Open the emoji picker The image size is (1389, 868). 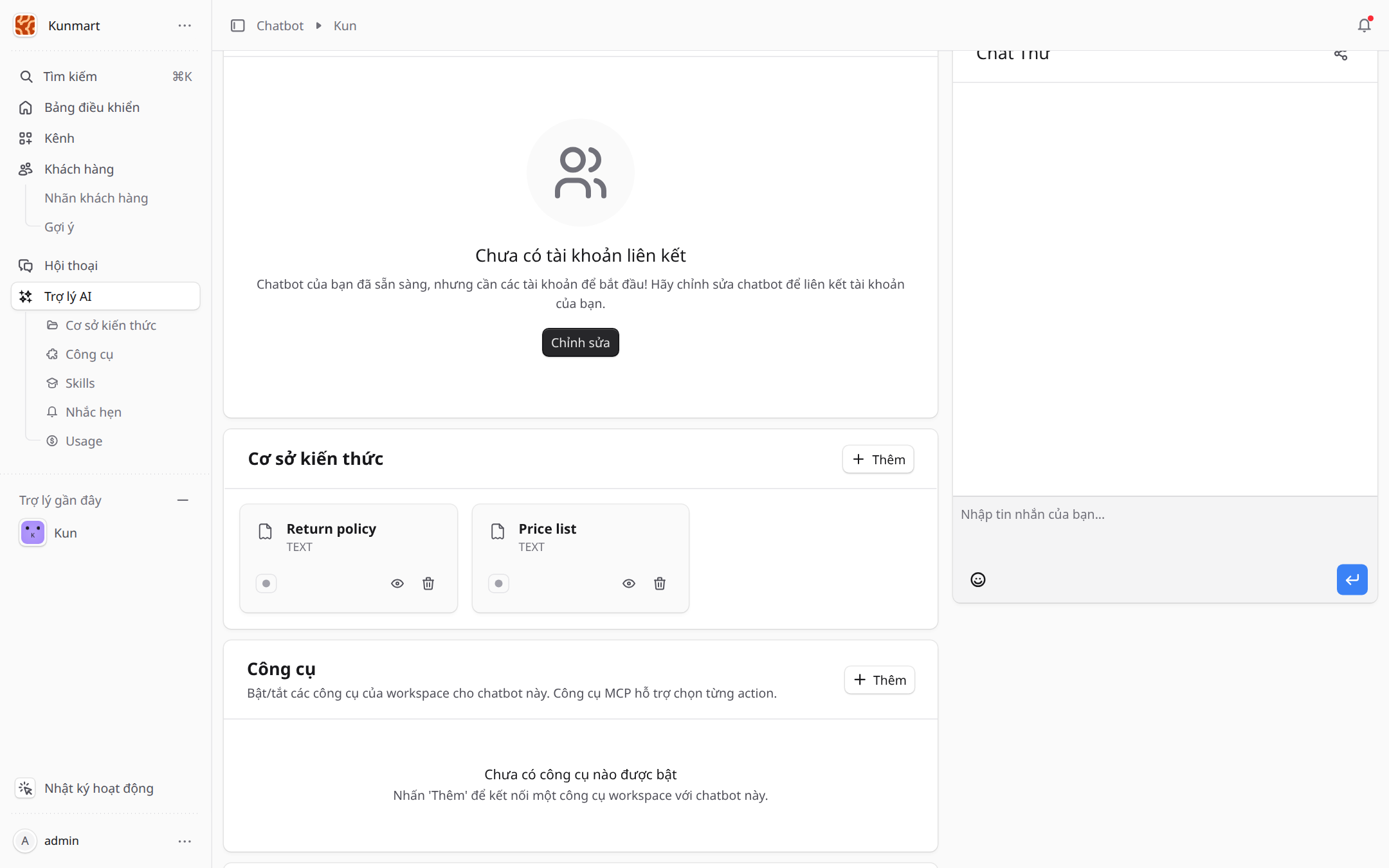coord(977,579)
